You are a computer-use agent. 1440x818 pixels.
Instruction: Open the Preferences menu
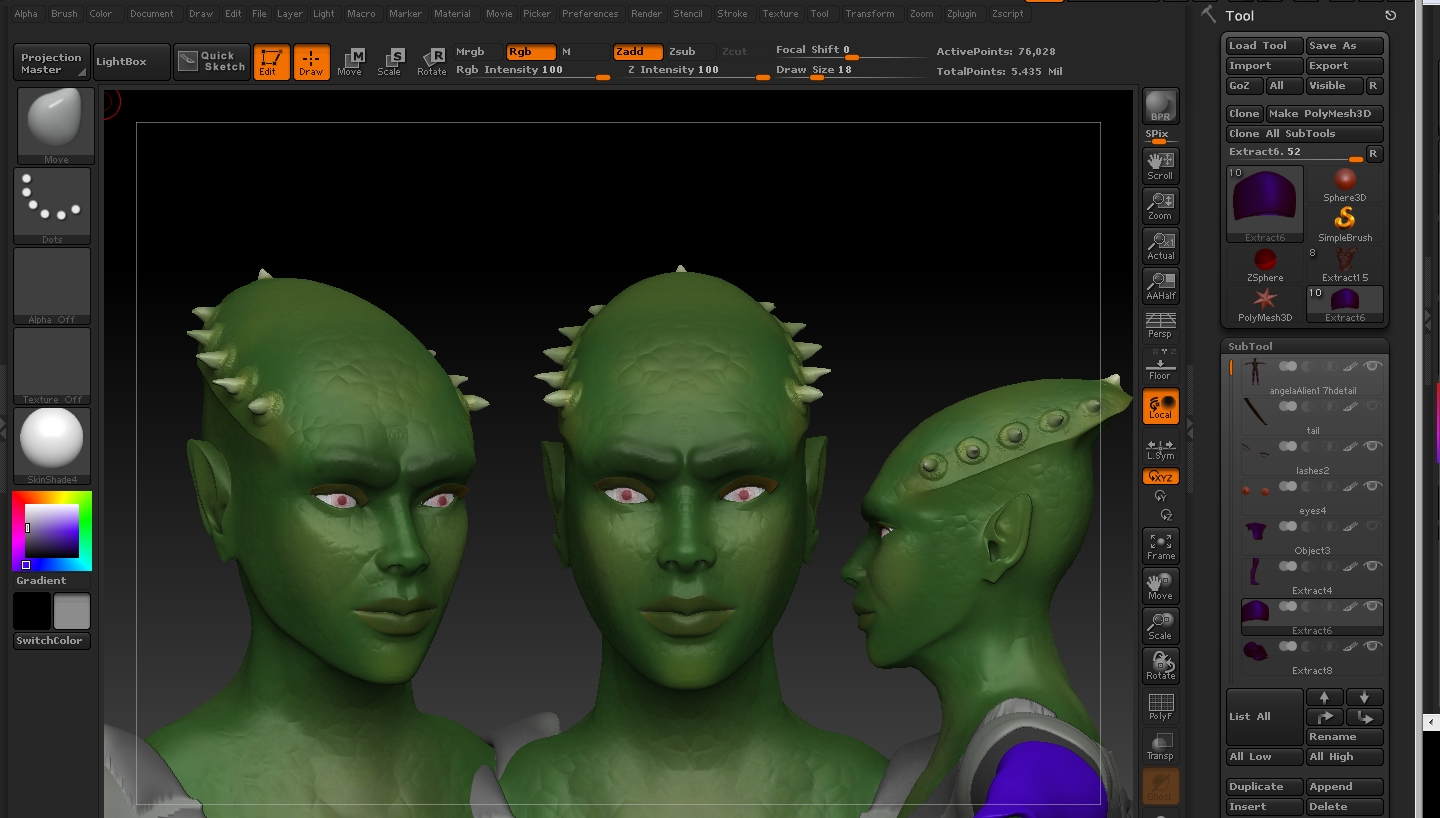(590, 14)
